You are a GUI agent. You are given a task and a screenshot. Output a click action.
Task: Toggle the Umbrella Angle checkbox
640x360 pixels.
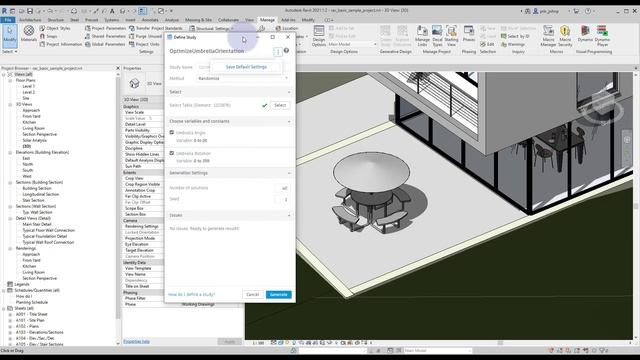click(x=172, y=133)
